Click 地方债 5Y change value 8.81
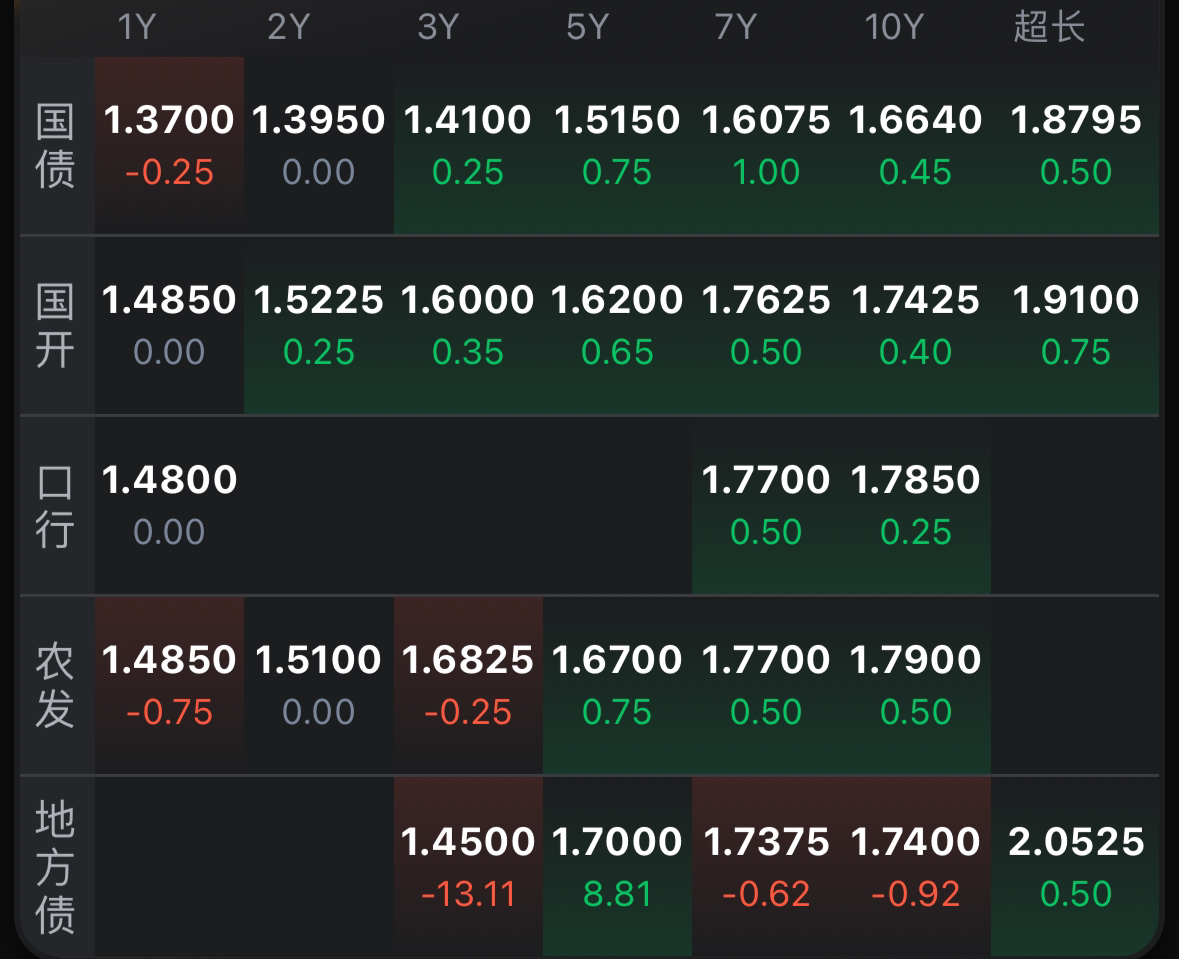Viewport: 1179px width, 959px height. 617,893
